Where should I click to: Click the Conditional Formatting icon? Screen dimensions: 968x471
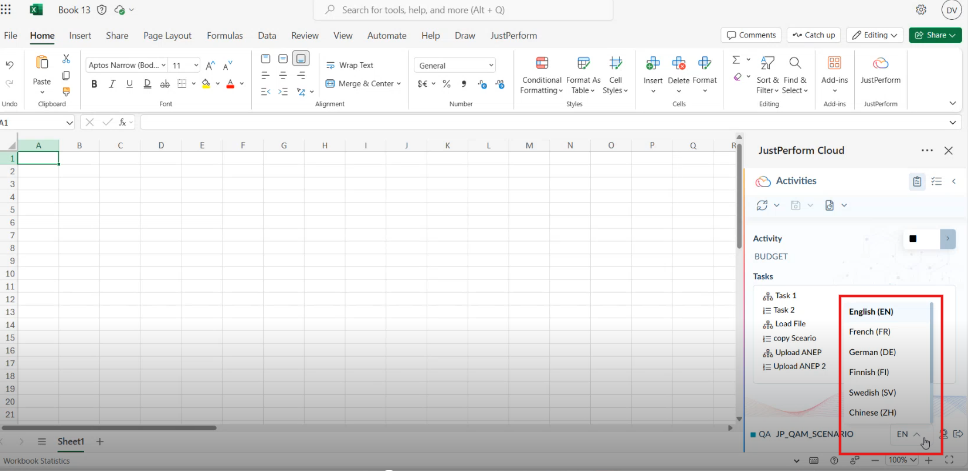[541, 64]
